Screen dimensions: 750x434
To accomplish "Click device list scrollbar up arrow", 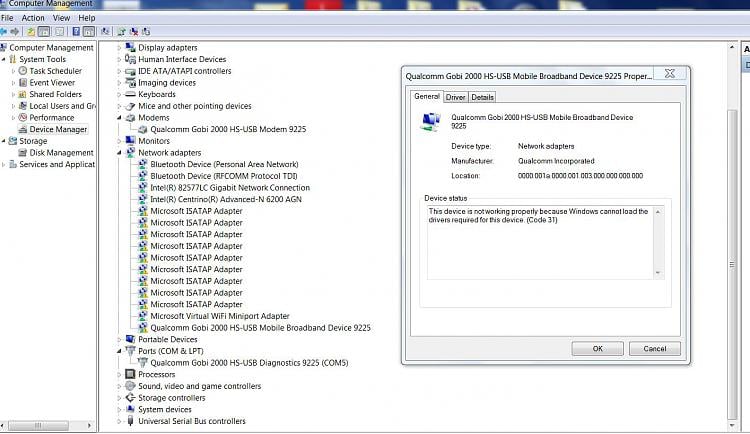I will point(732,47).
